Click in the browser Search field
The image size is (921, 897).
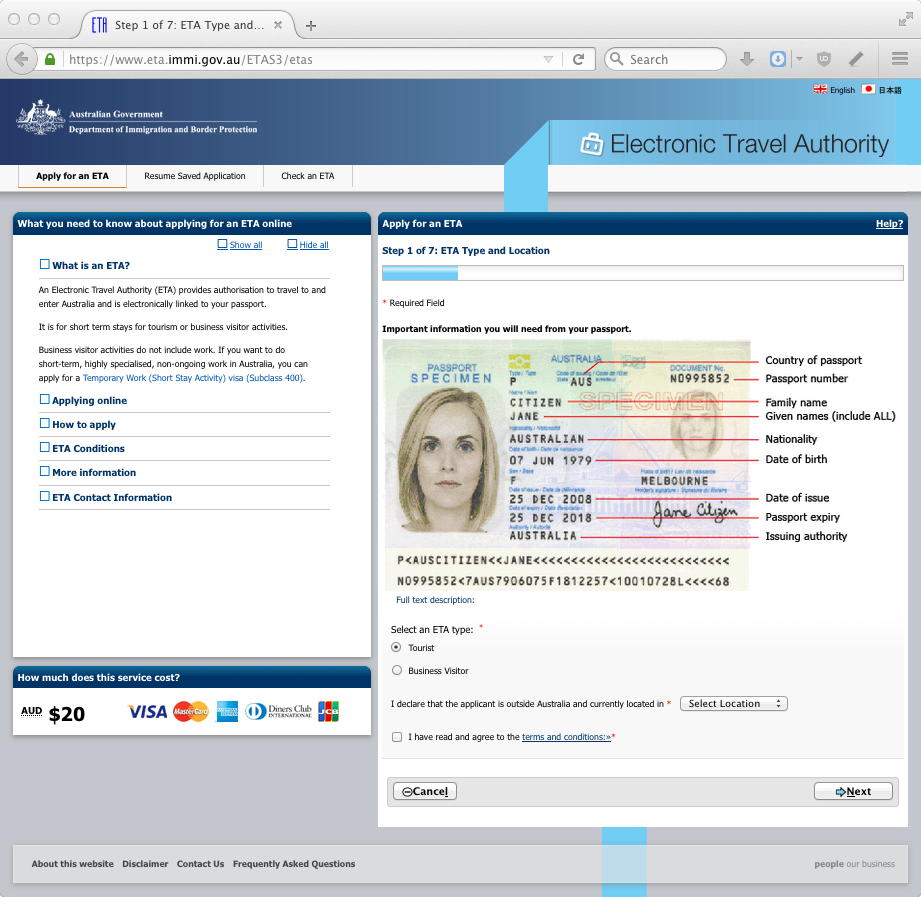[x=672, y=59]
